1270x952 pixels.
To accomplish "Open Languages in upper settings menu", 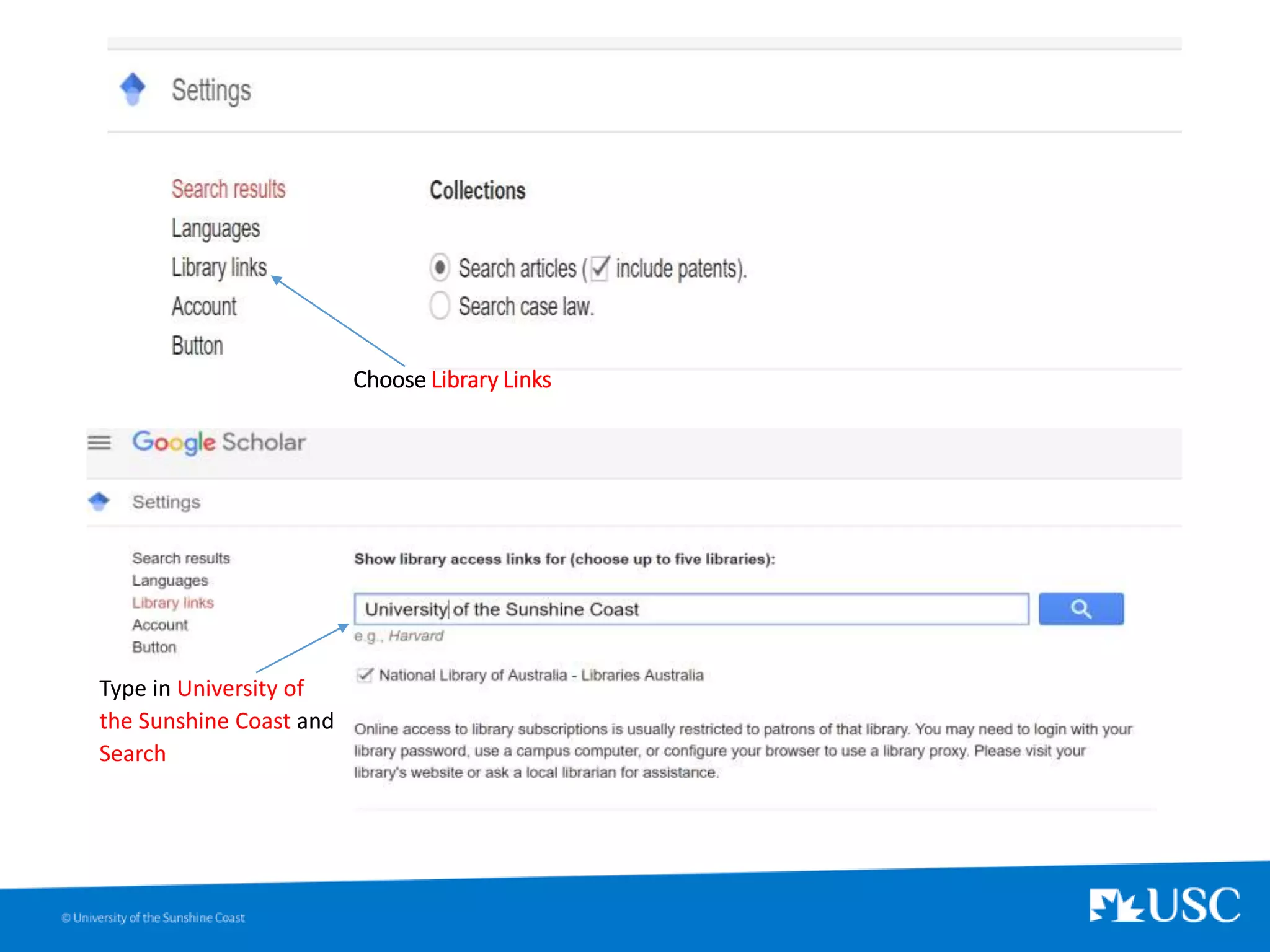I will (216, 229).
